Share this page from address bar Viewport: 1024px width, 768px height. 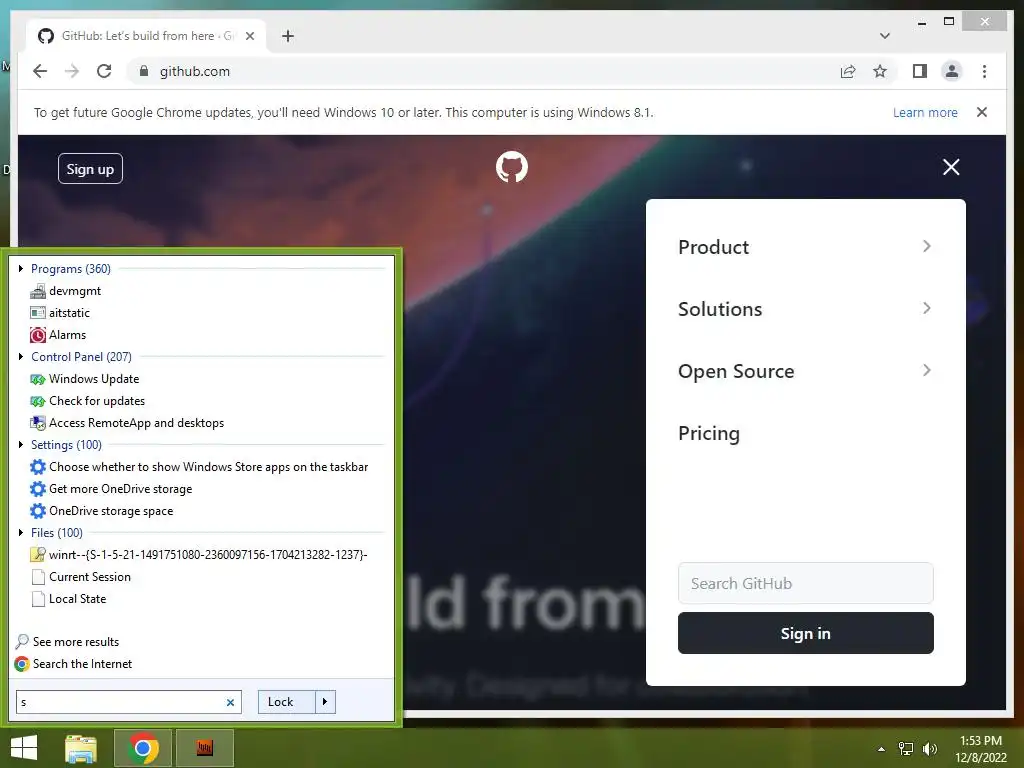coord(848,71)
